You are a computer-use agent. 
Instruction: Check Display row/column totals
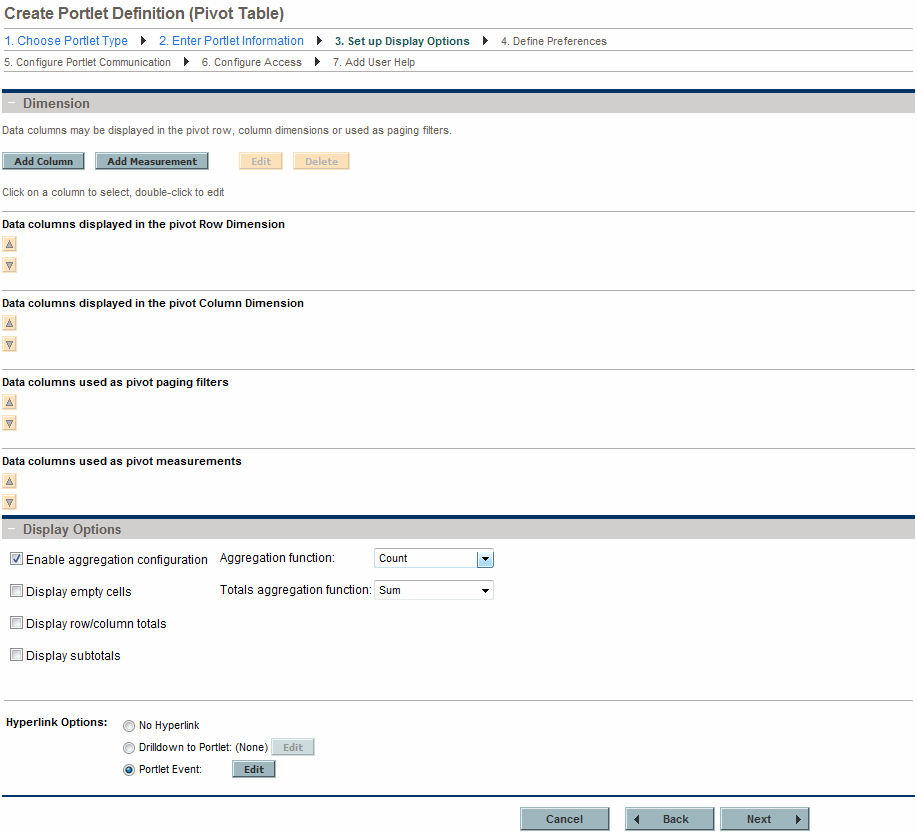pos(16,623)
